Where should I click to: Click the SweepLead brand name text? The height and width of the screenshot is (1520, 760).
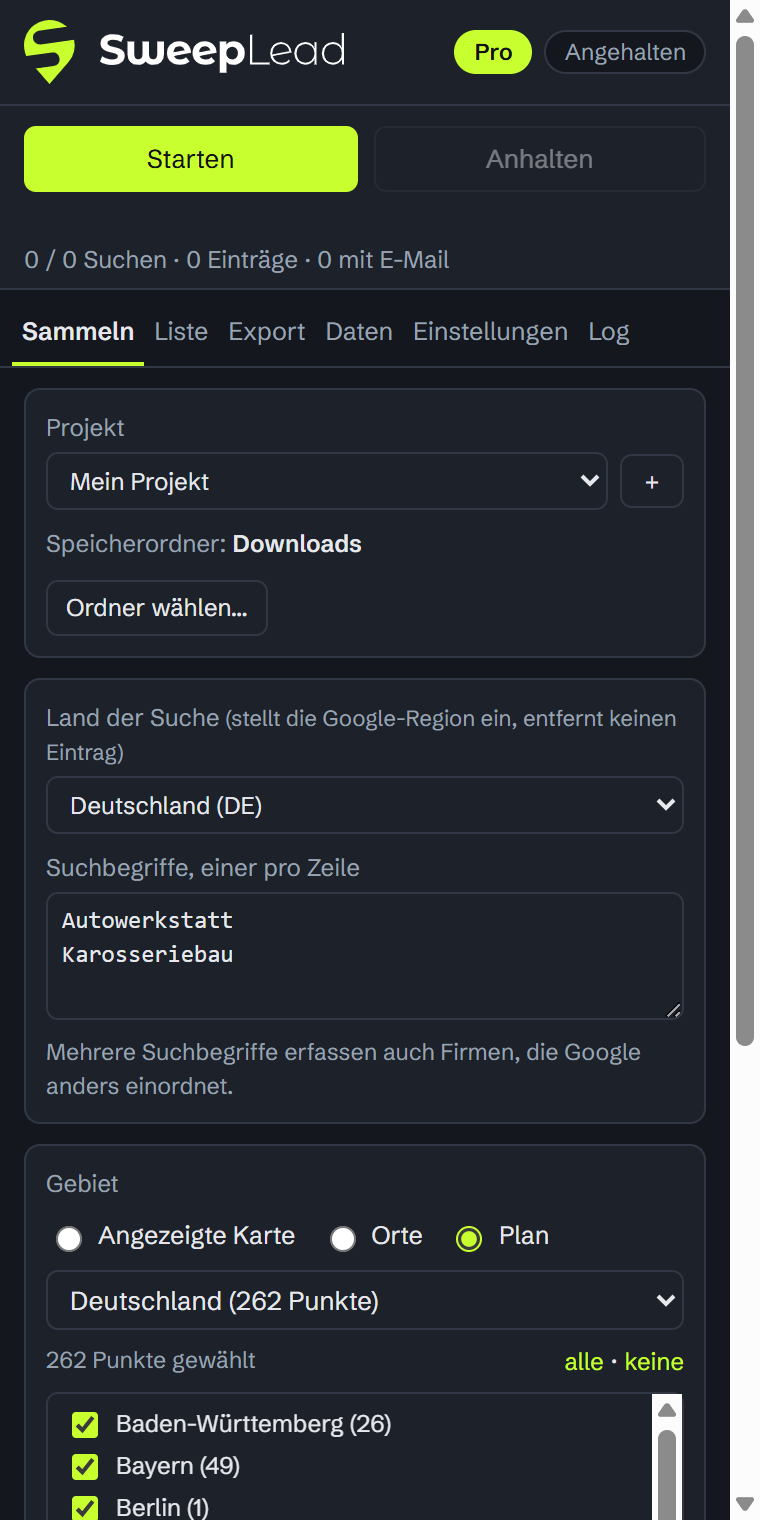point(222,52)
